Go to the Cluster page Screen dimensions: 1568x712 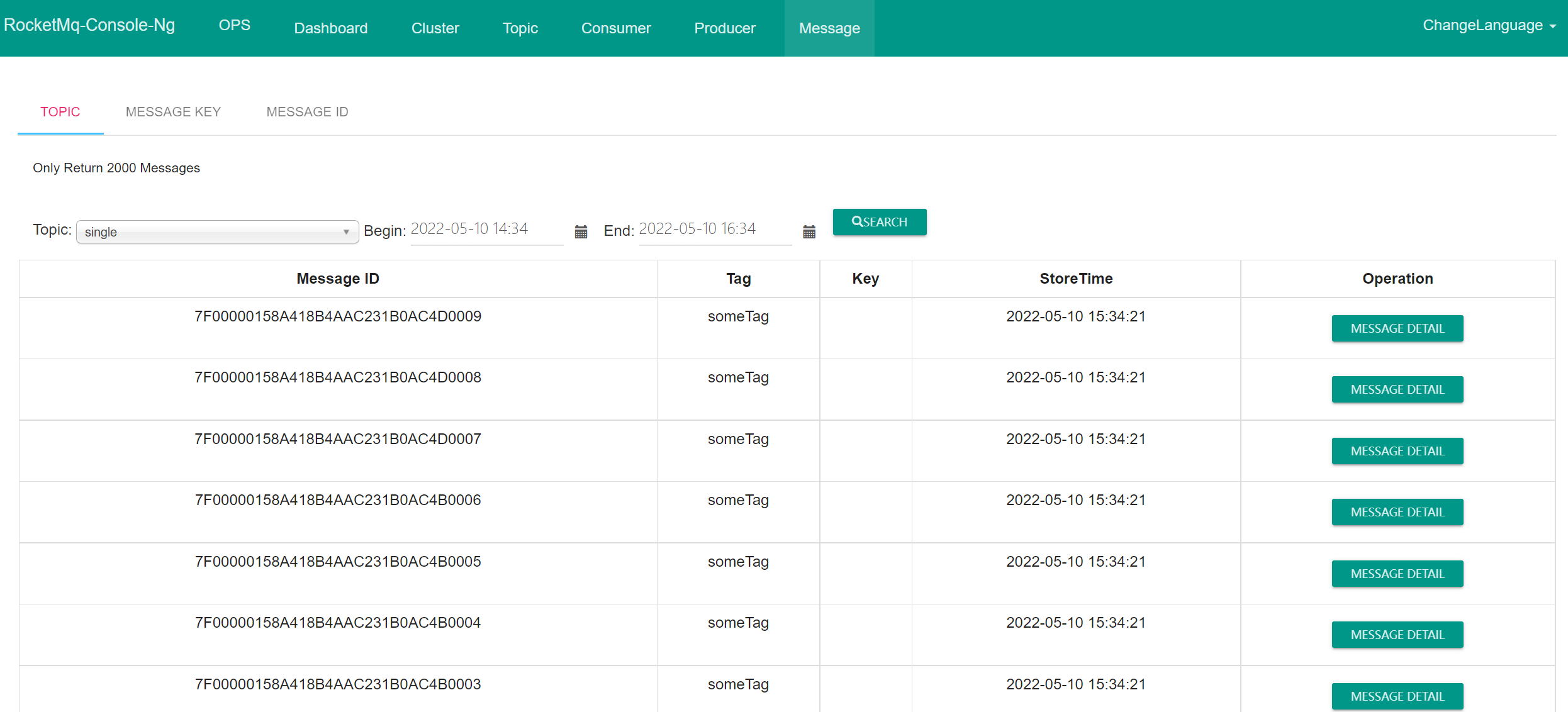coord(435,28)
